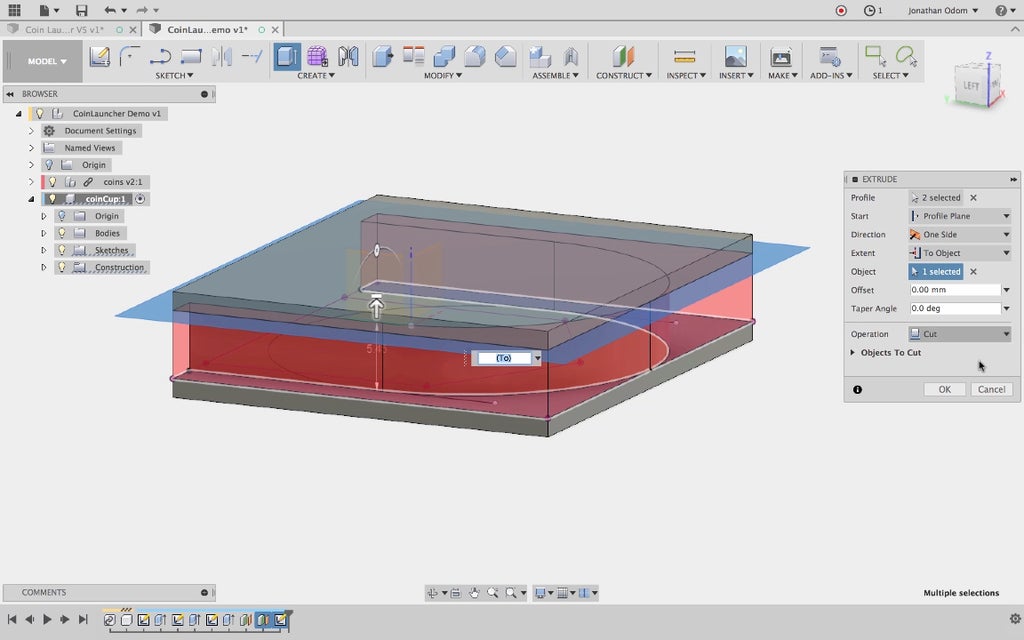The width and height of the screenshot is (1024, 640).
Task: Expand the Document Settings tree node
Action: pos(31,131)
